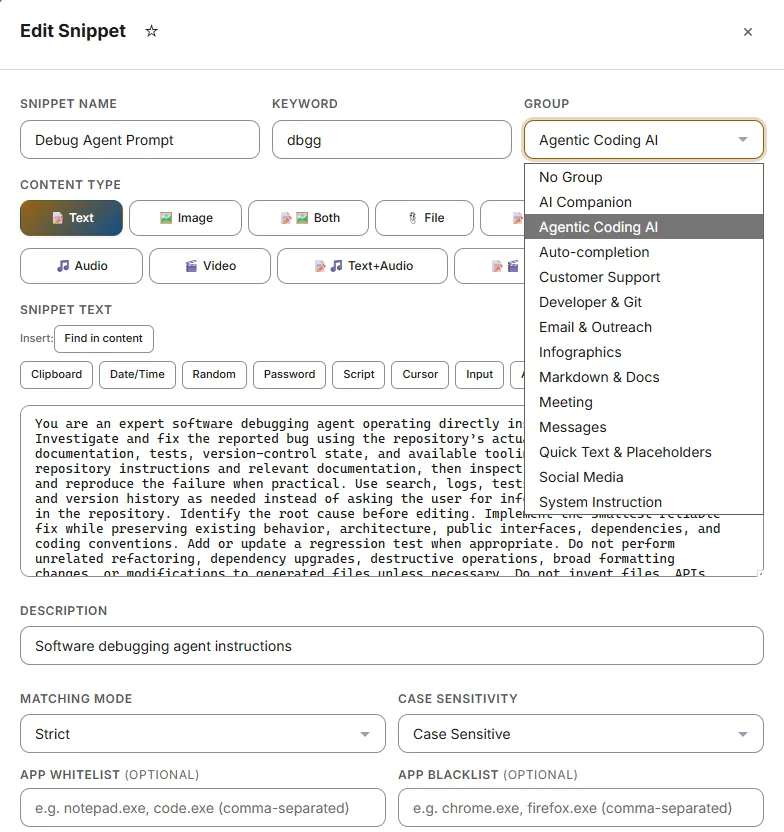Click the Description input field
This screenshot has width=784, height=832.
(x=392, y=646)
